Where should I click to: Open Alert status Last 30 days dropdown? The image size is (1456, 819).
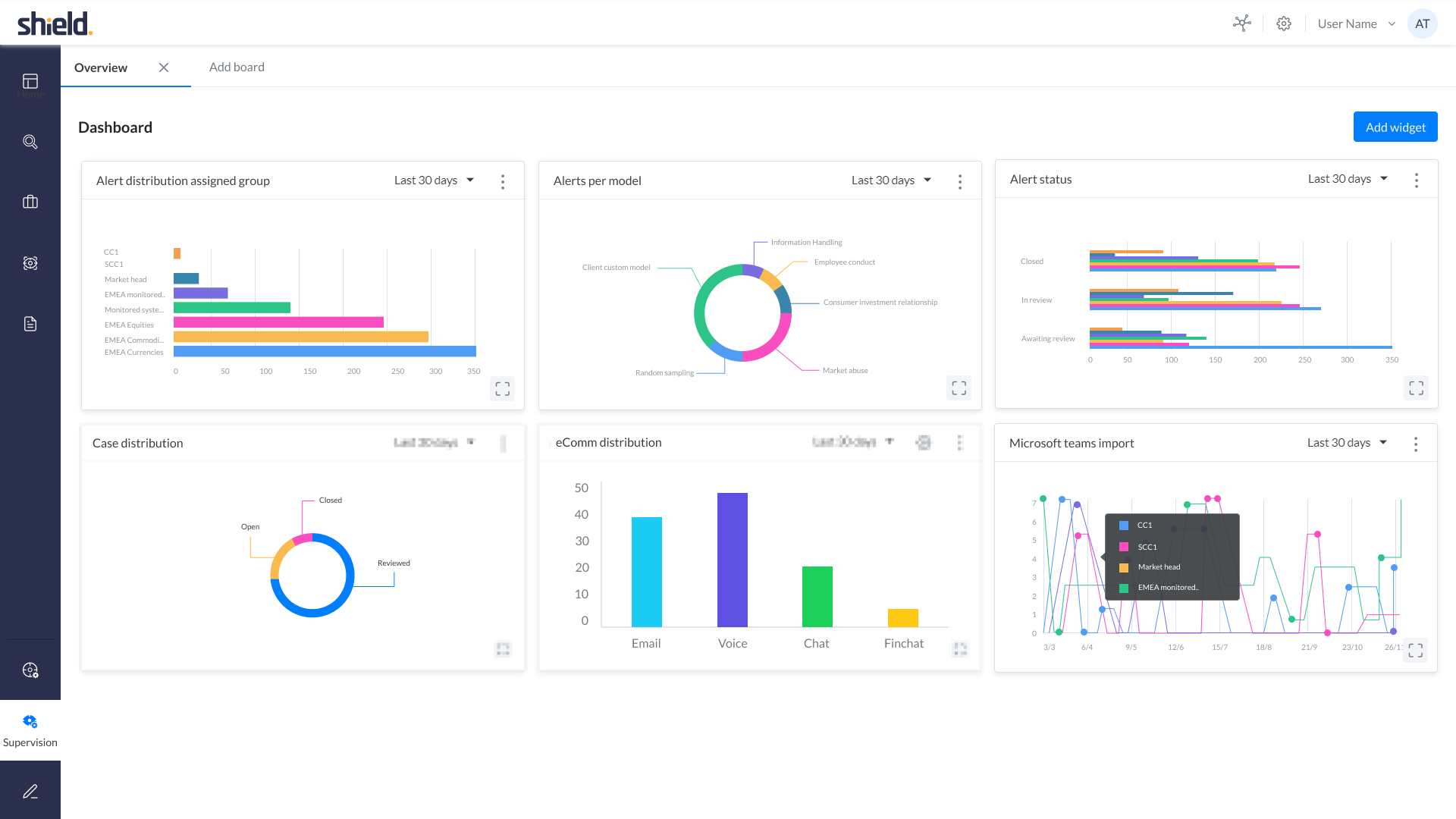[x=1348, y=179]
